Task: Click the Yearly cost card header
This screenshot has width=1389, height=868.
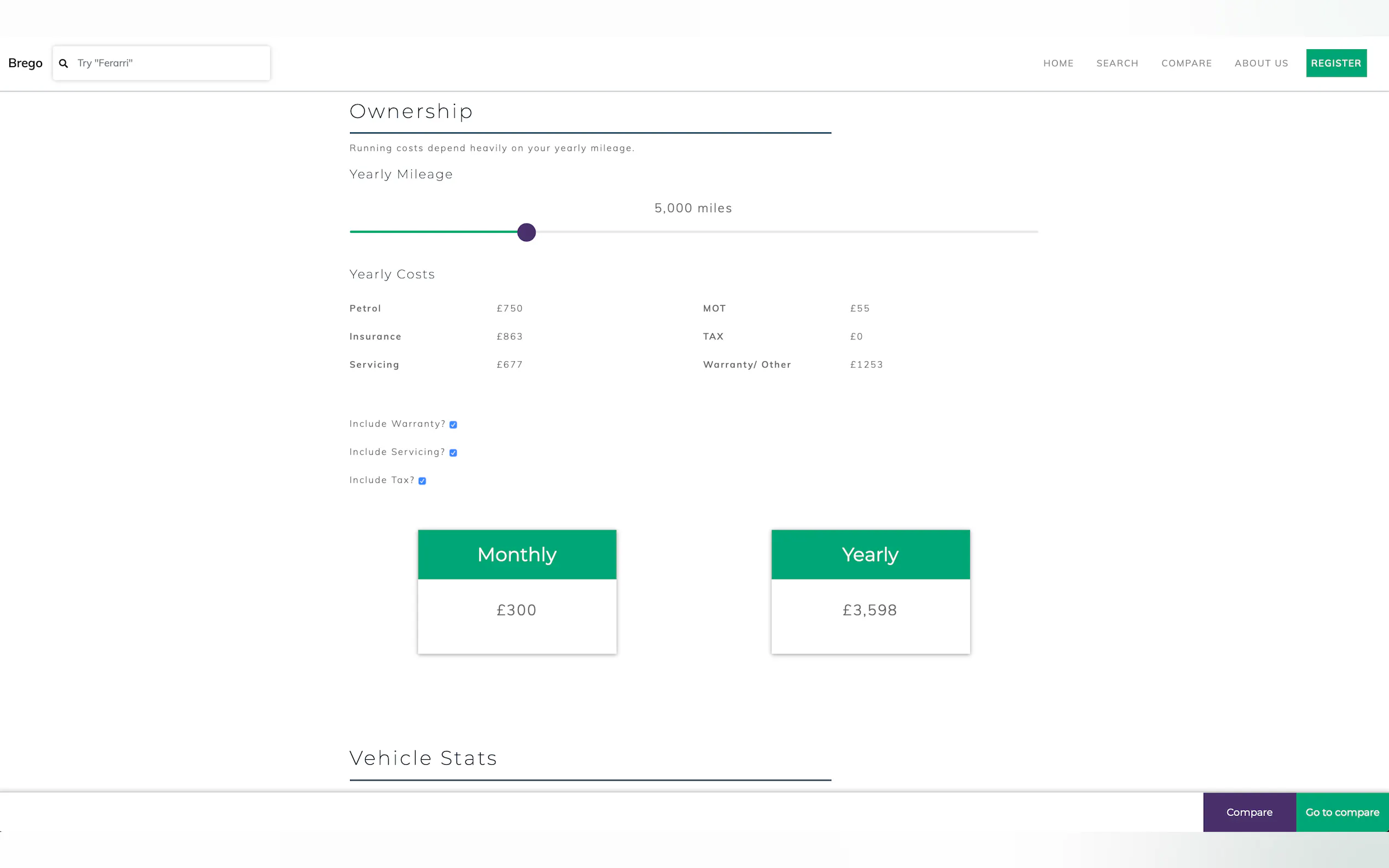Action: pos(870,555)
